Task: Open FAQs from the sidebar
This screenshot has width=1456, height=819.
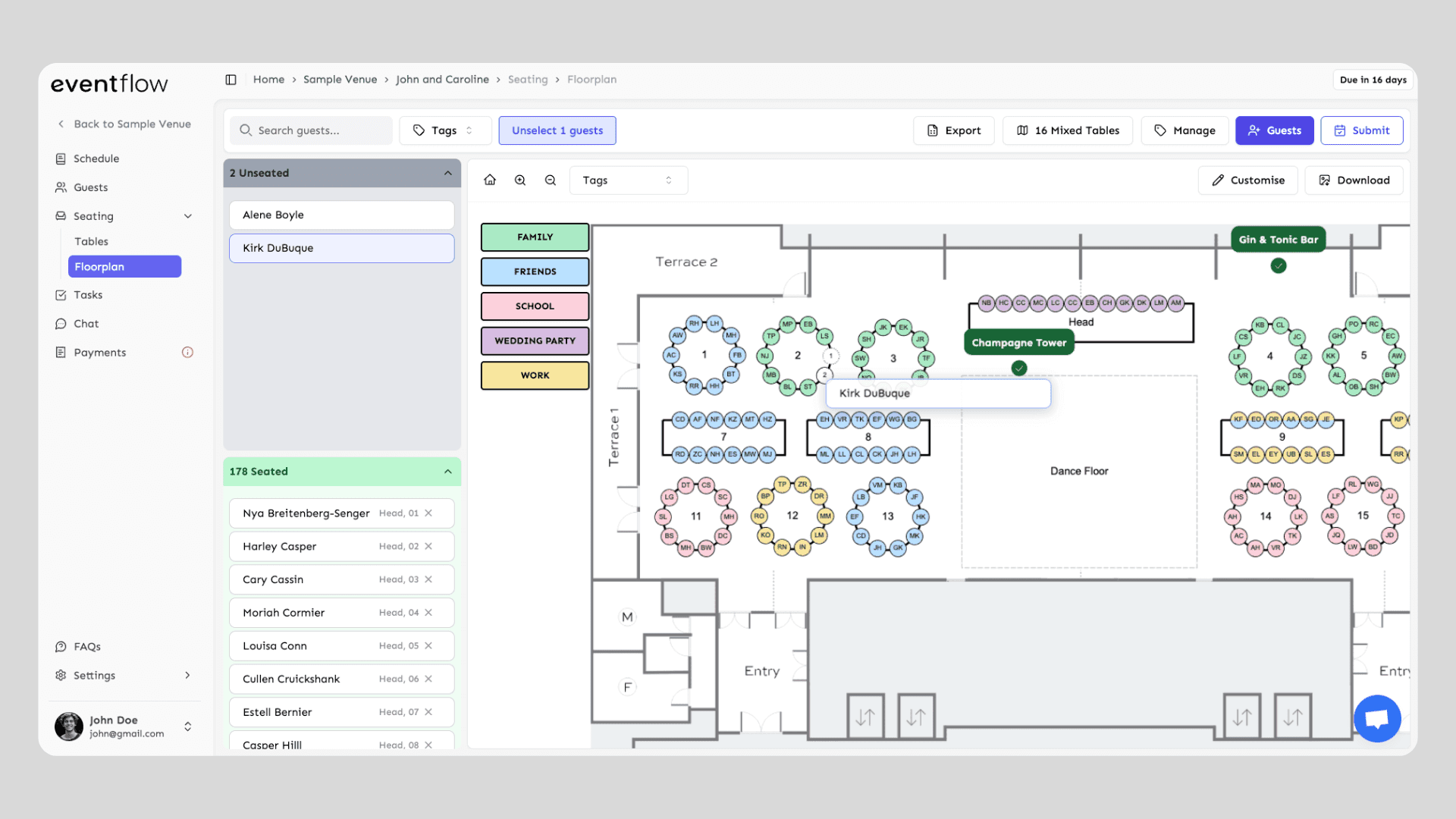Action: [86, 647]
